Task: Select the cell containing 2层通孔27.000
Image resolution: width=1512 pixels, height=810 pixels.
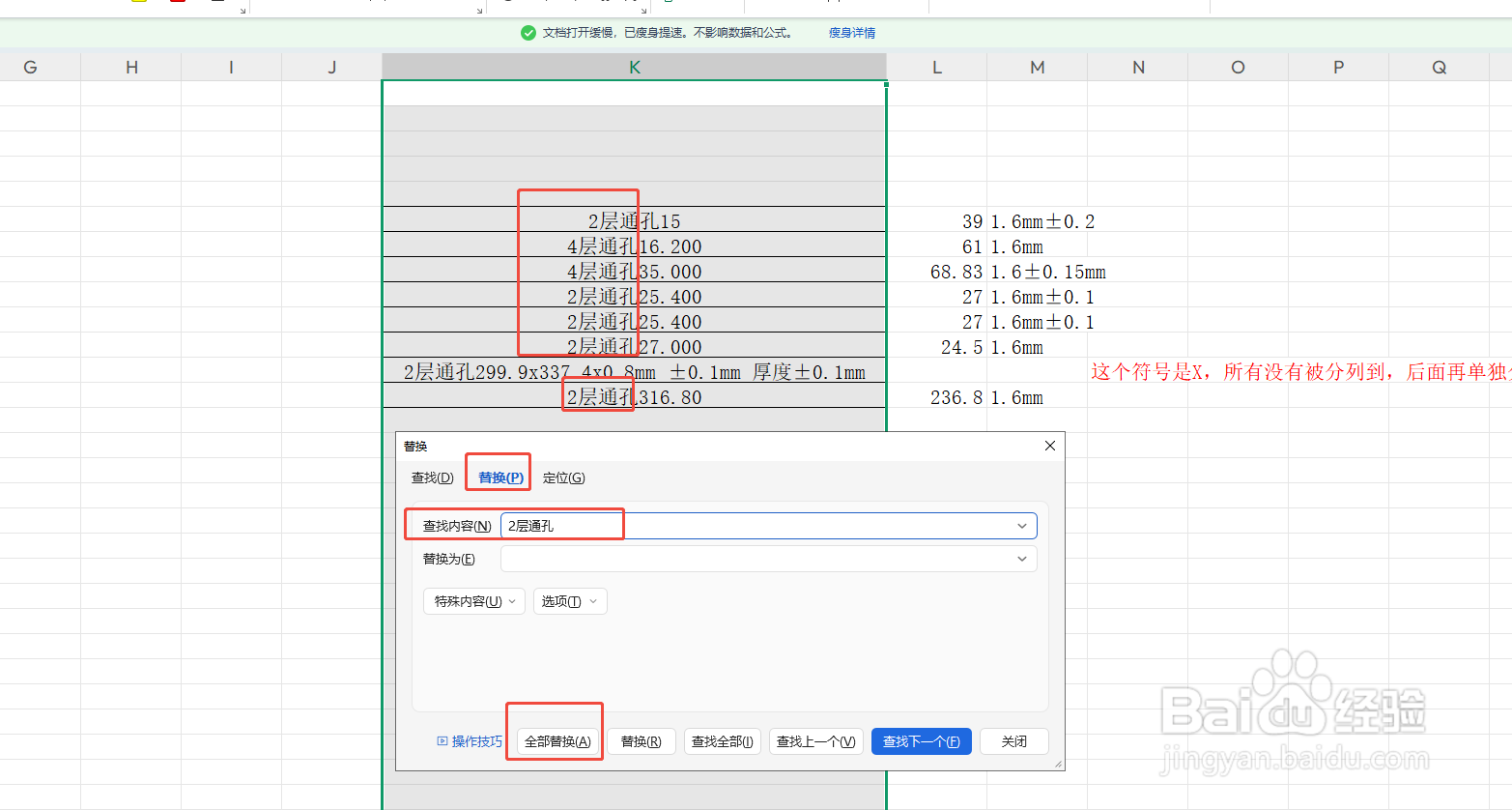Action: point(635,347)
